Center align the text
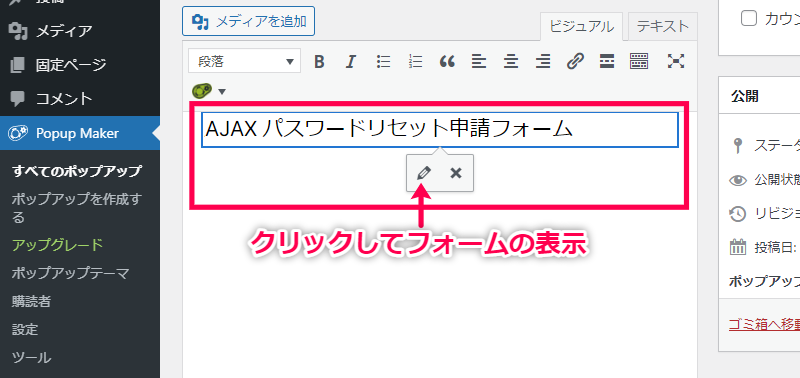800x378 pixels. 511,62
